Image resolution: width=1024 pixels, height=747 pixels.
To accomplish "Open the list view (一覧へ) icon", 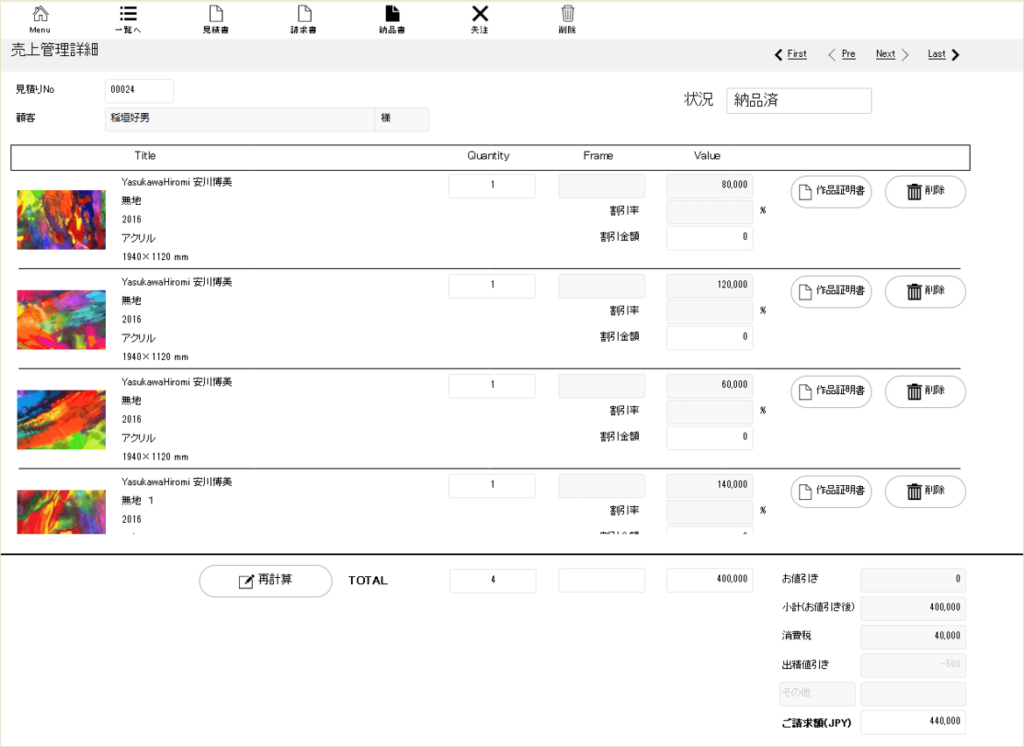I will pos(128,18).
